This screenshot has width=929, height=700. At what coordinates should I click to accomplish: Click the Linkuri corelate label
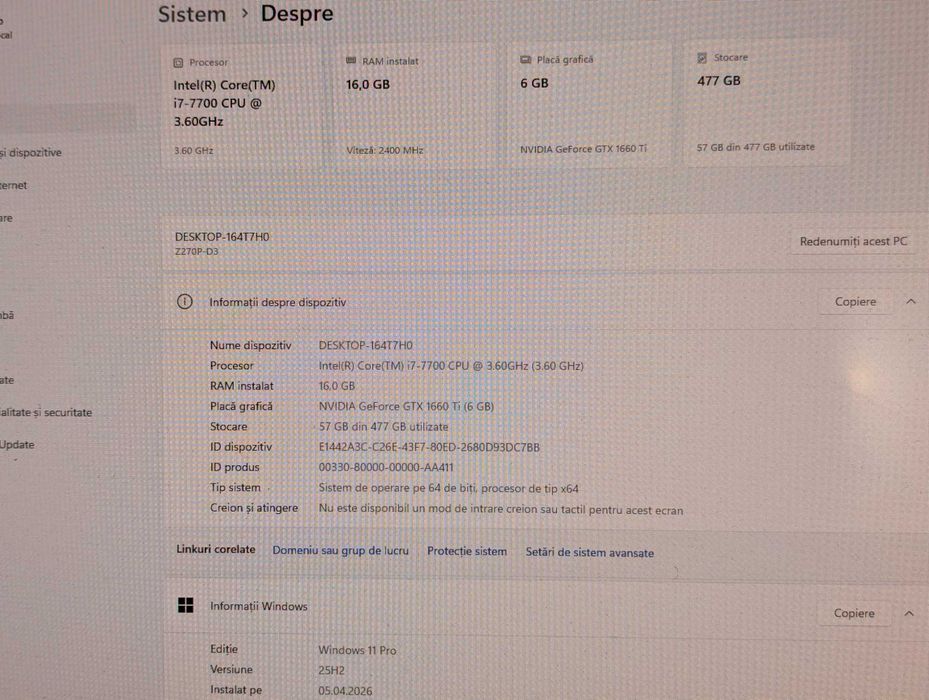pyautogui.click(x=216, y=549)
